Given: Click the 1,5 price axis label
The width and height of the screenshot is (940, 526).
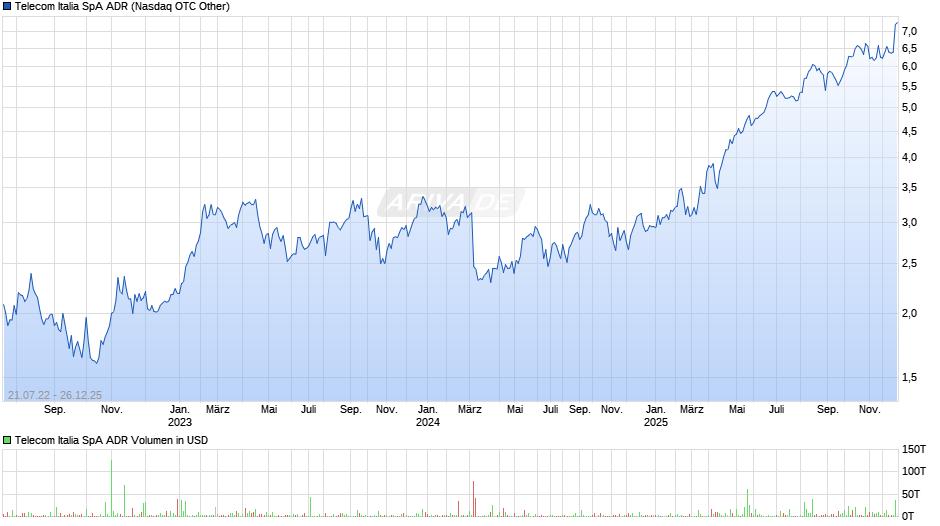Looking at the screenshot, I should click(909, 377).
